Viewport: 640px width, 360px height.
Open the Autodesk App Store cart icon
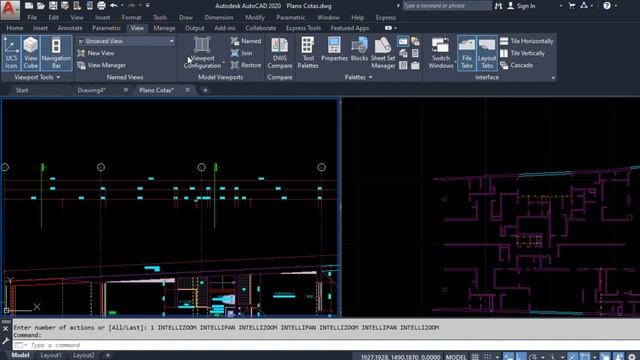point(572,6)
